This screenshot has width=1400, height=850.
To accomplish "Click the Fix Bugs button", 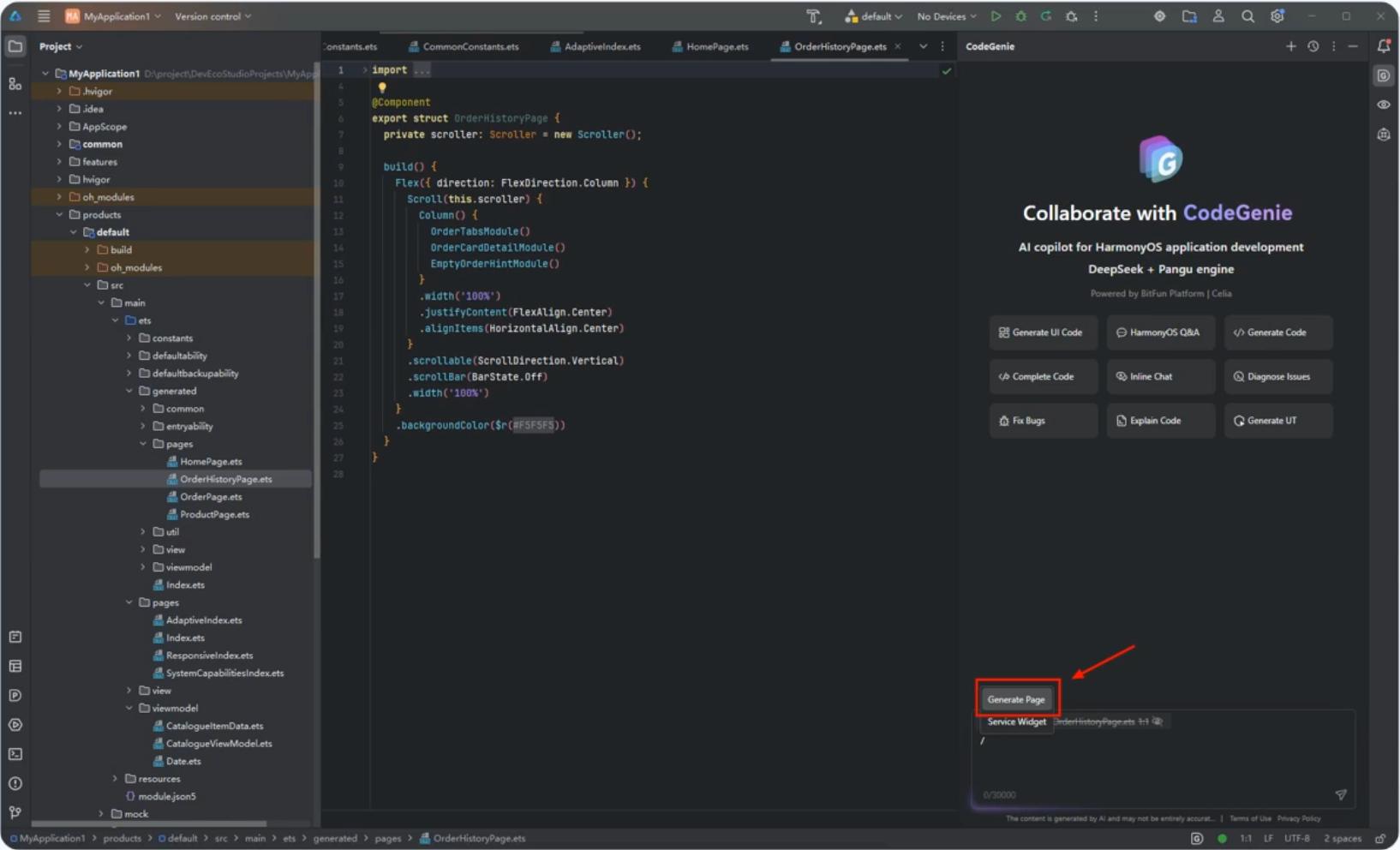I will [x=1043, y=421].
